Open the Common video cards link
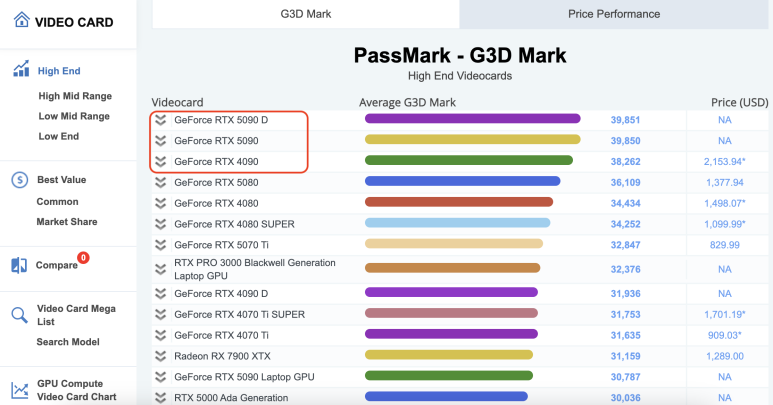Viewport: 773px width, 405px height. pyautogui.click(x=57, y=202)
